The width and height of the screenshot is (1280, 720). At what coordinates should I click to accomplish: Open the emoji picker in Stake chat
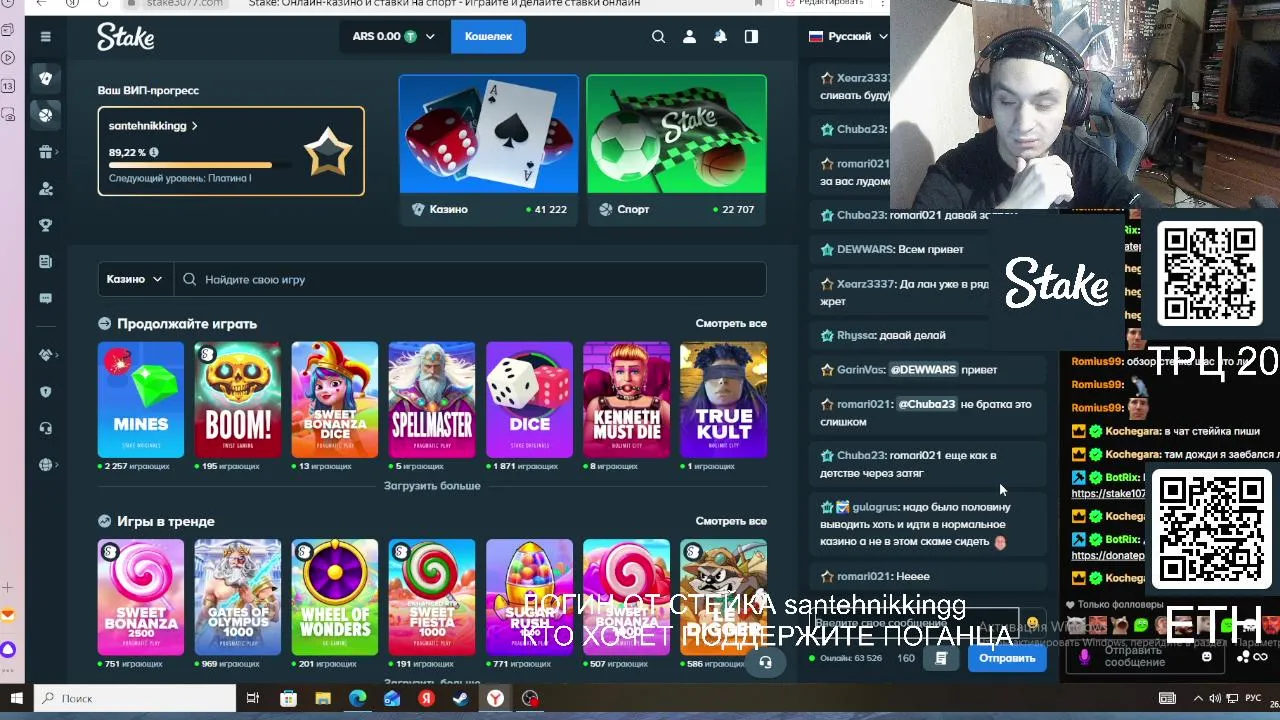[1032, 623]
